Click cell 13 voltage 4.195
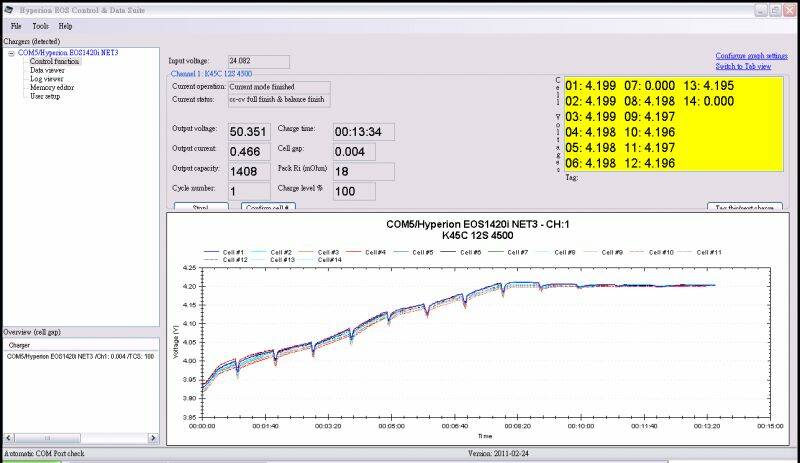The image size is (800, 463). coord(709,86)
